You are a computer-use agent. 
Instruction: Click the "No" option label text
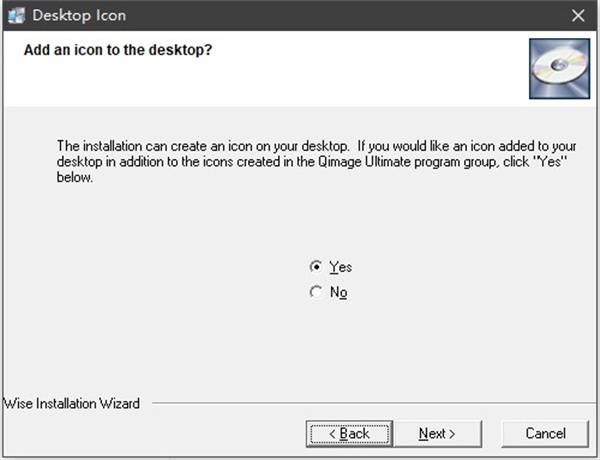338,292
